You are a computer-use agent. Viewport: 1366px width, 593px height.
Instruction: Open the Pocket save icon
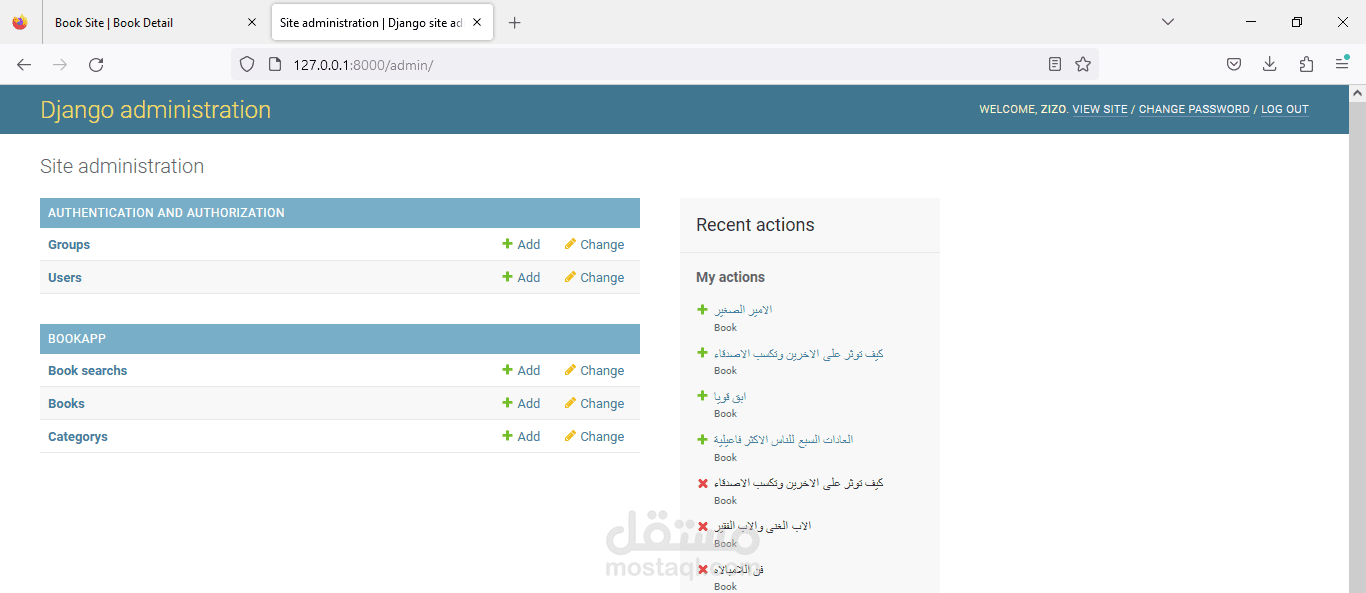(x=1234, y=64)
